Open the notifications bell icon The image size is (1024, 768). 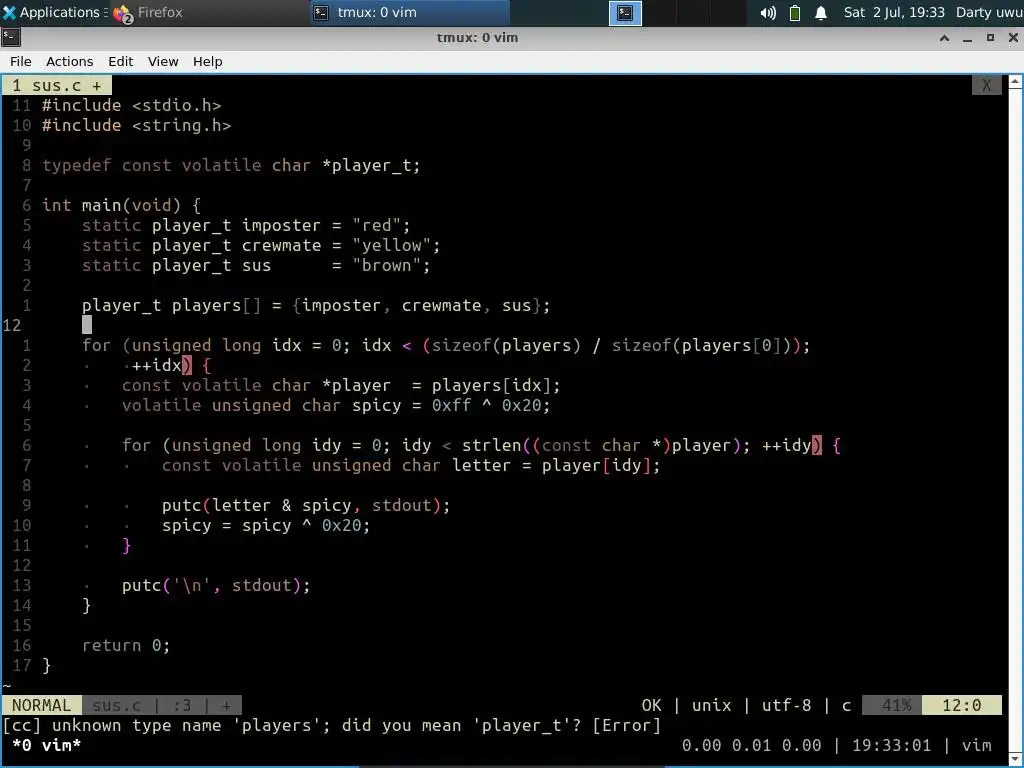[x=821, y=12]
